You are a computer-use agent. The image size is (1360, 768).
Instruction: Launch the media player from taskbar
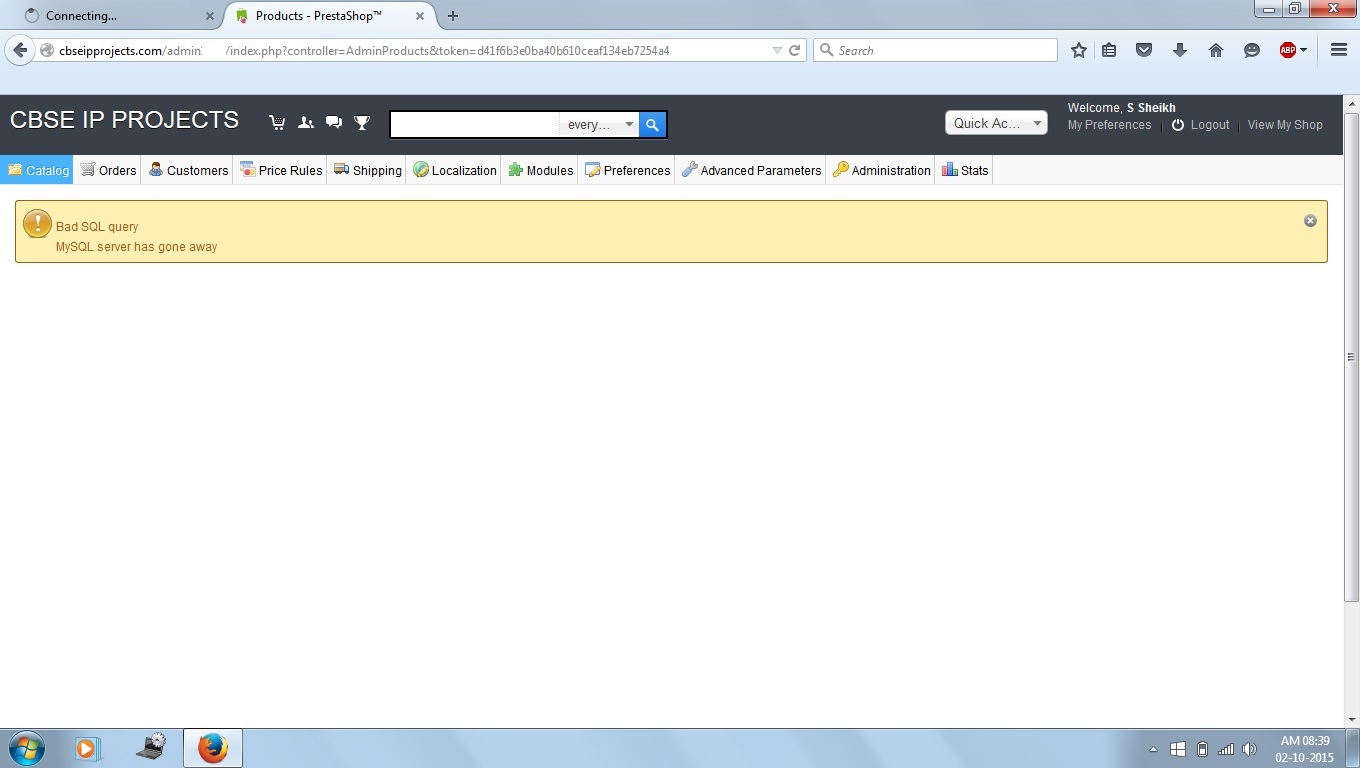pyautogui.click(x=88, y=748)
